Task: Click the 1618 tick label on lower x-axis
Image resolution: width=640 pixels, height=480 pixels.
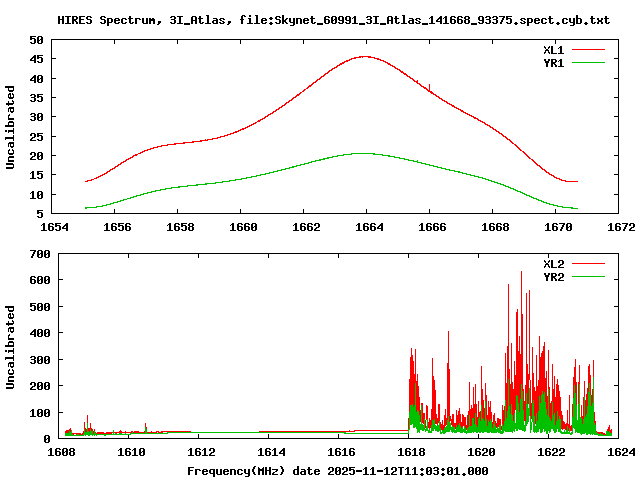Action: point(408,452)
